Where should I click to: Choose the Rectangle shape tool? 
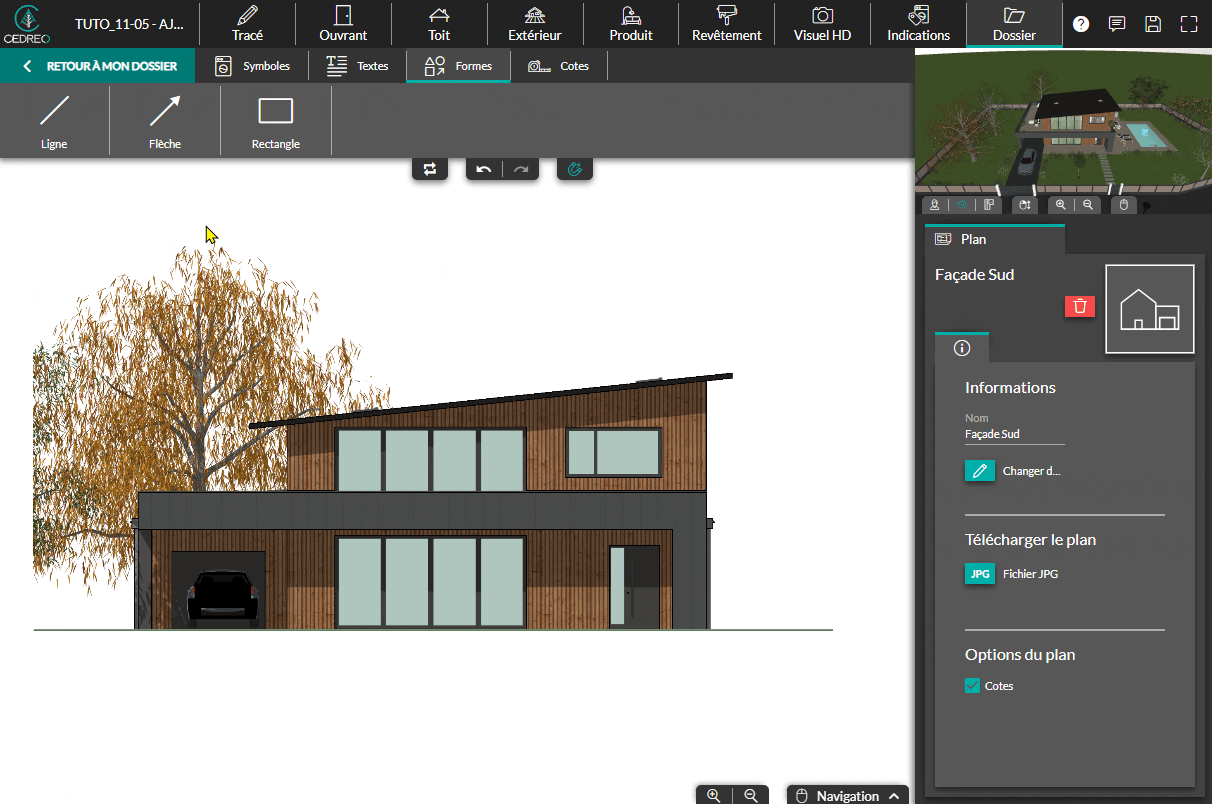coord(275,120)
